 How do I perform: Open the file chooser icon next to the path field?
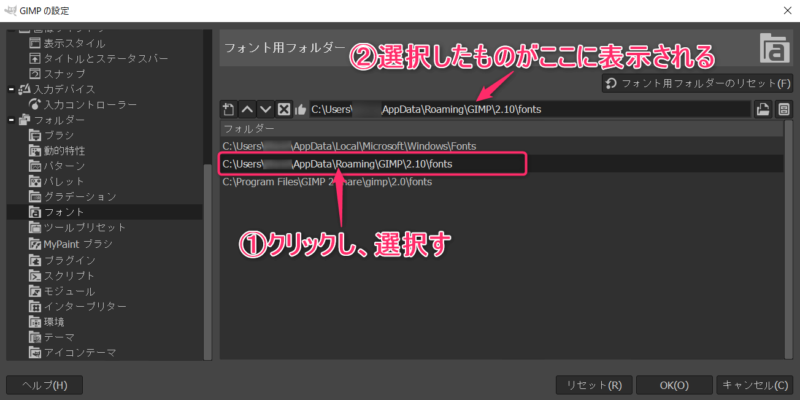pyautogui.click(x=763, y=109)
